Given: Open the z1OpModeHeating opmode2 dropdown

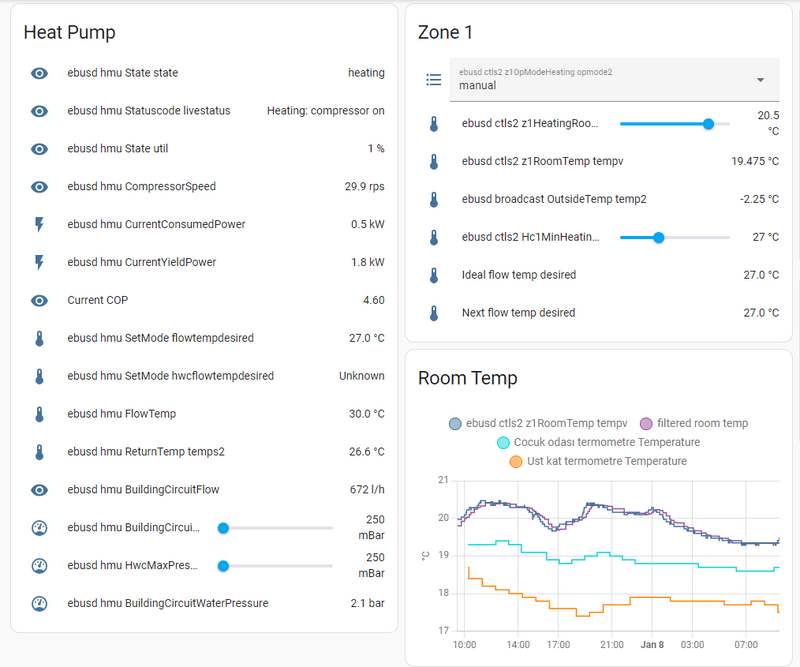Looking at the screenshot, I should pos(600,80).
